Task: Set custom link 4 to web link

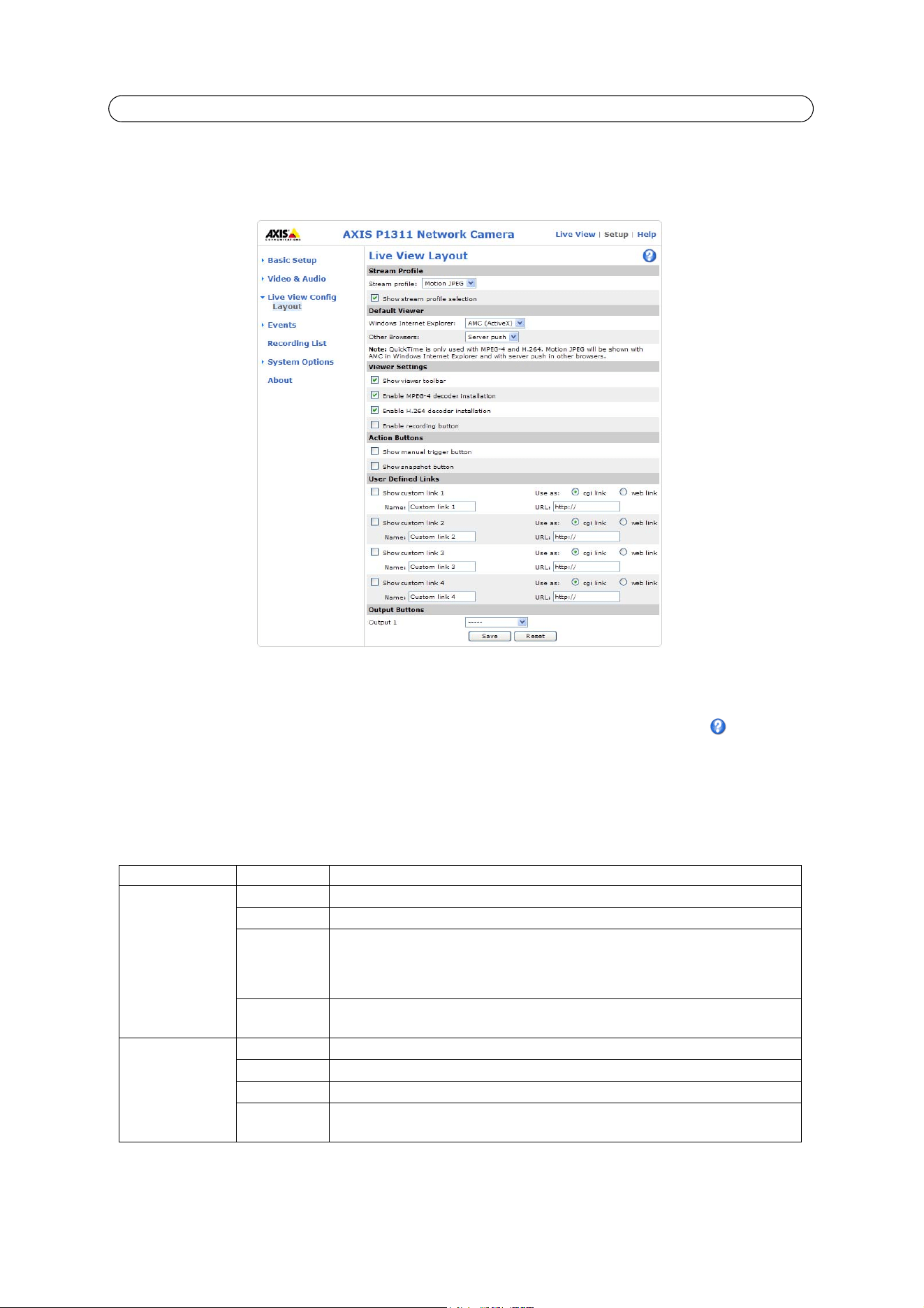Action: pos(624,582)
